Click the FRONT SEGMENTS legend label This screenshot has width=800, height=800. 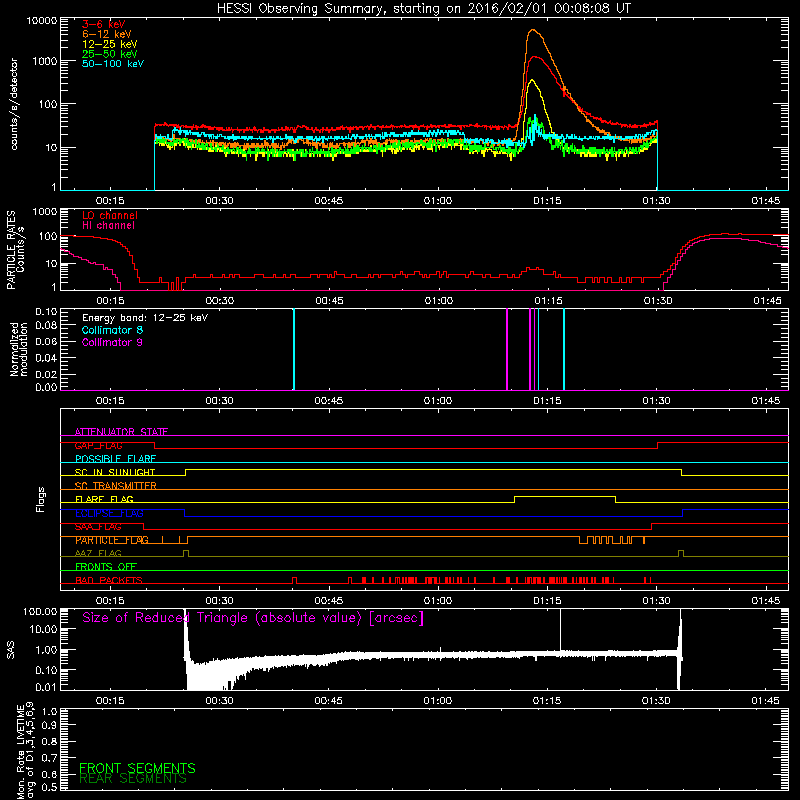pos(137,768)
